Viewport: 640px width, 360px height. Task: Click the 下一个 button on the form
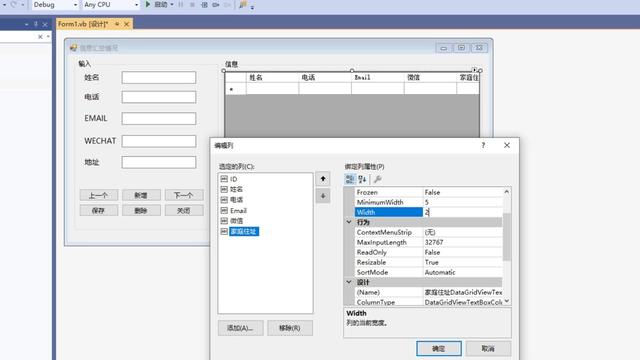tap(184, 195)
